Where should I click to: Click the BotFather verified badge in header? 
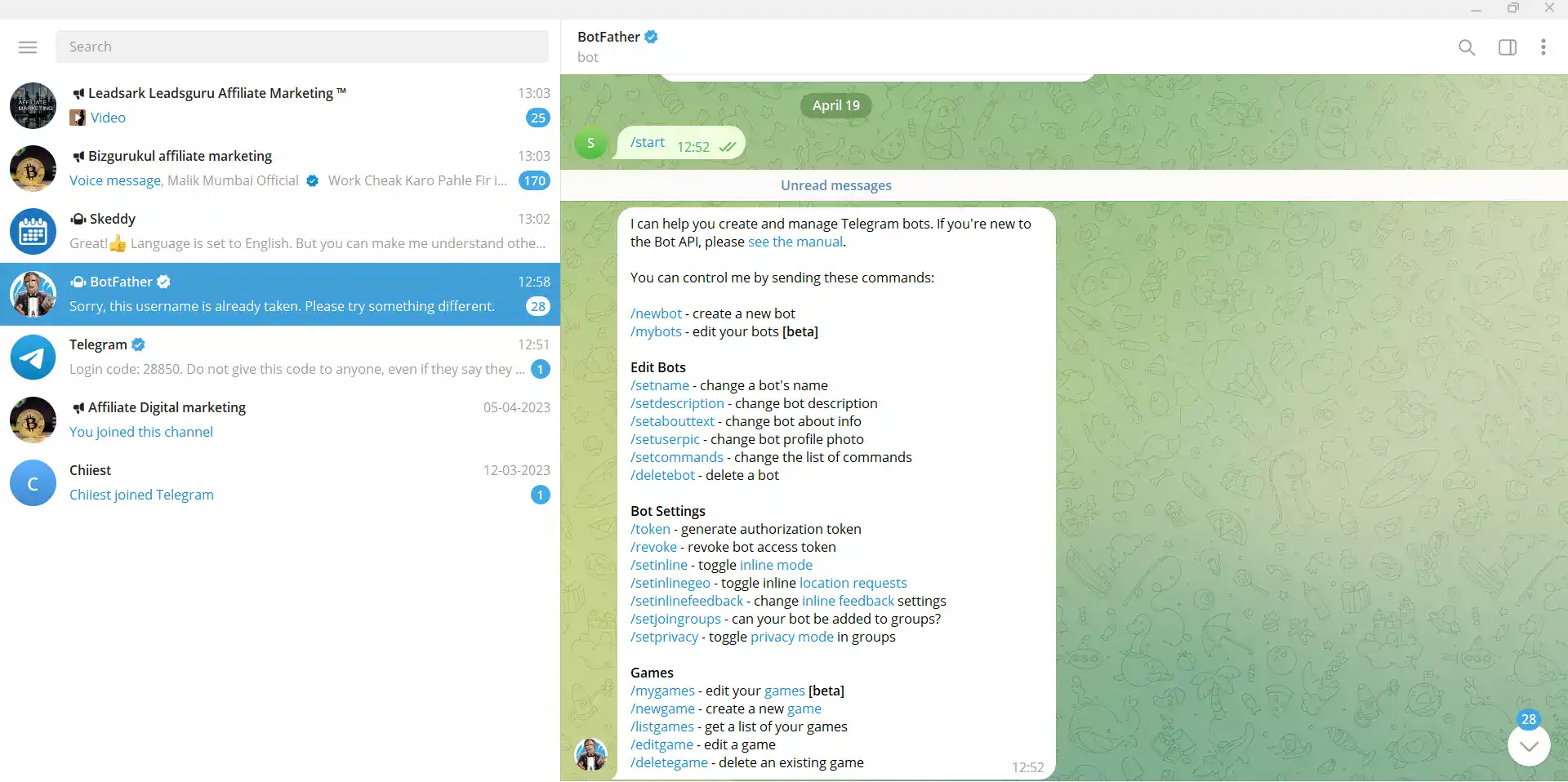651,37
